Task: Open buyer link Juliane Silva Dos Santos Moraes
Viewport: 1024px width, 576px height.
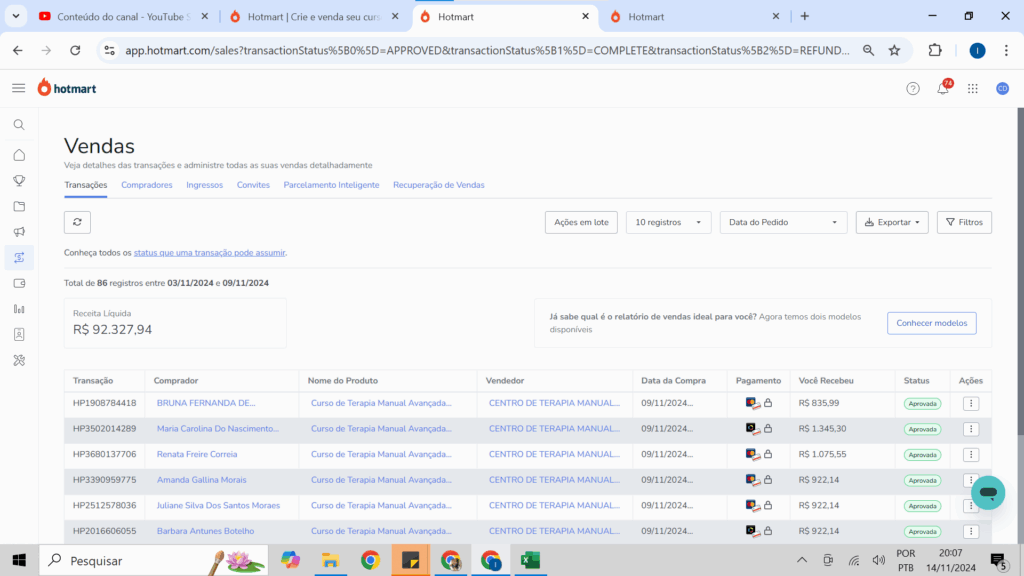Action: point(218,505)
